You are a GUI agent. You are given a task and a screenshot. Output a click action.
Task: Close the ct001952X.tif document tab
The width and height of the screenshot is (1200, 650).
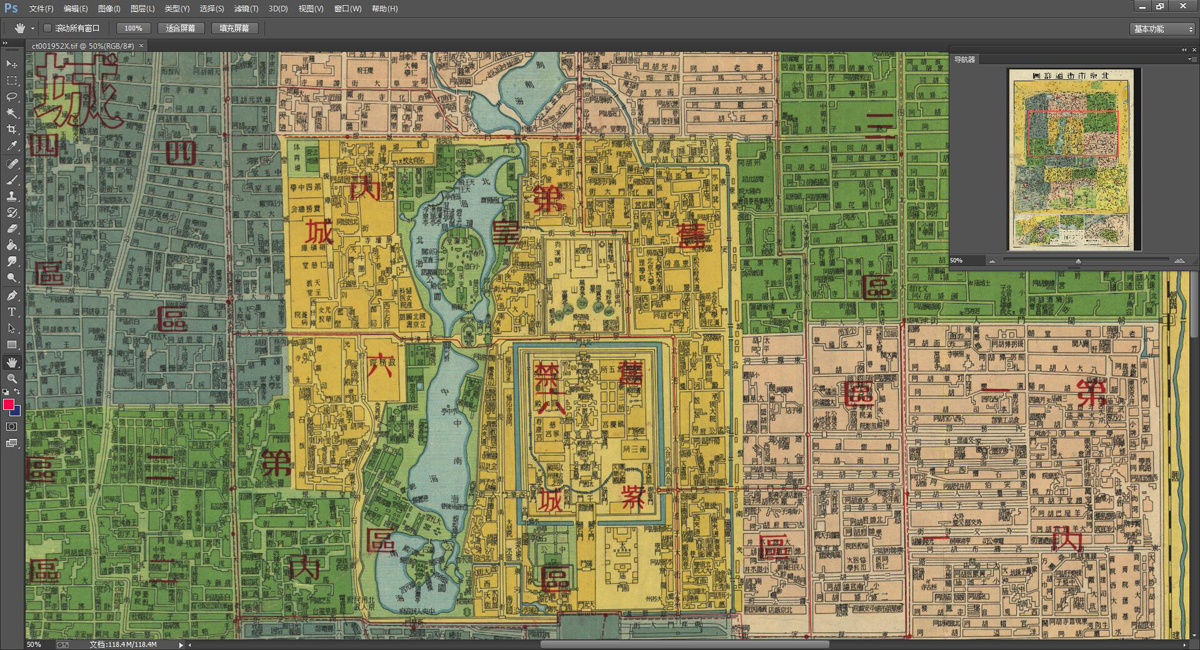(141, 45)
